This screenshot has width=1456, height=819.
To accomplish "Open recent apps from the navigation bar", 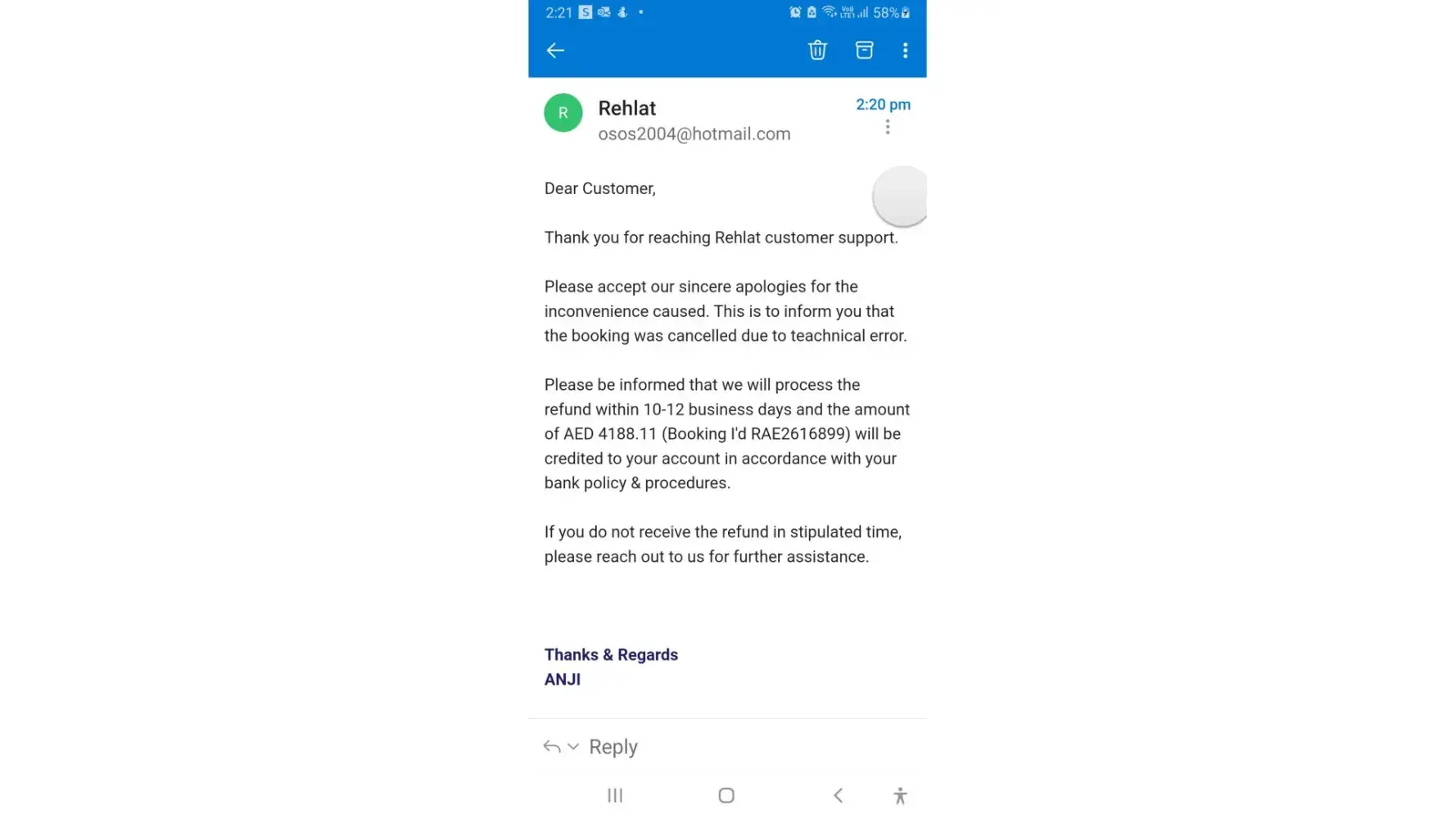I will (615, 795).
